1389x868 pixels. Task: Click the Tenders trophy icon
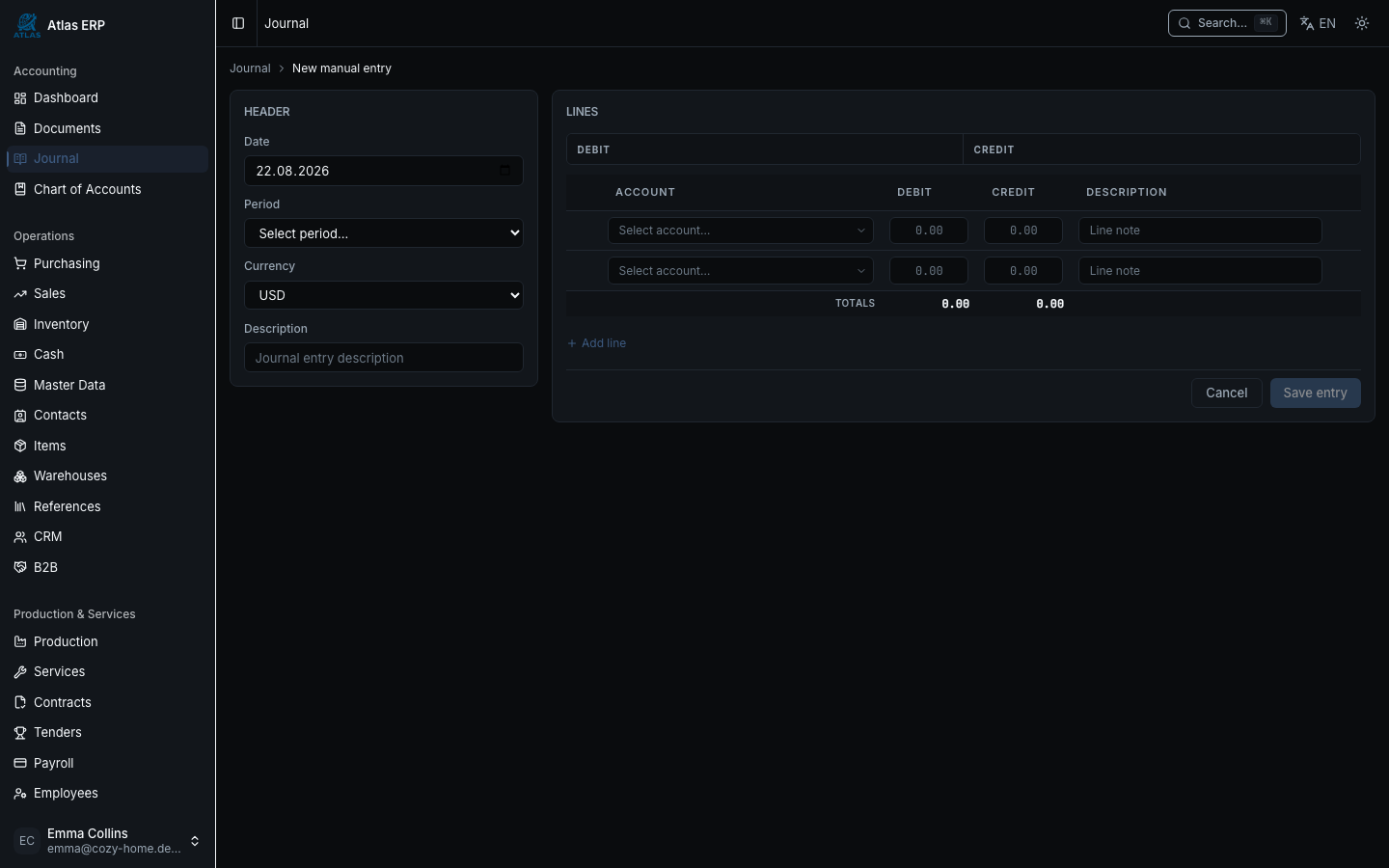point(20,733)
